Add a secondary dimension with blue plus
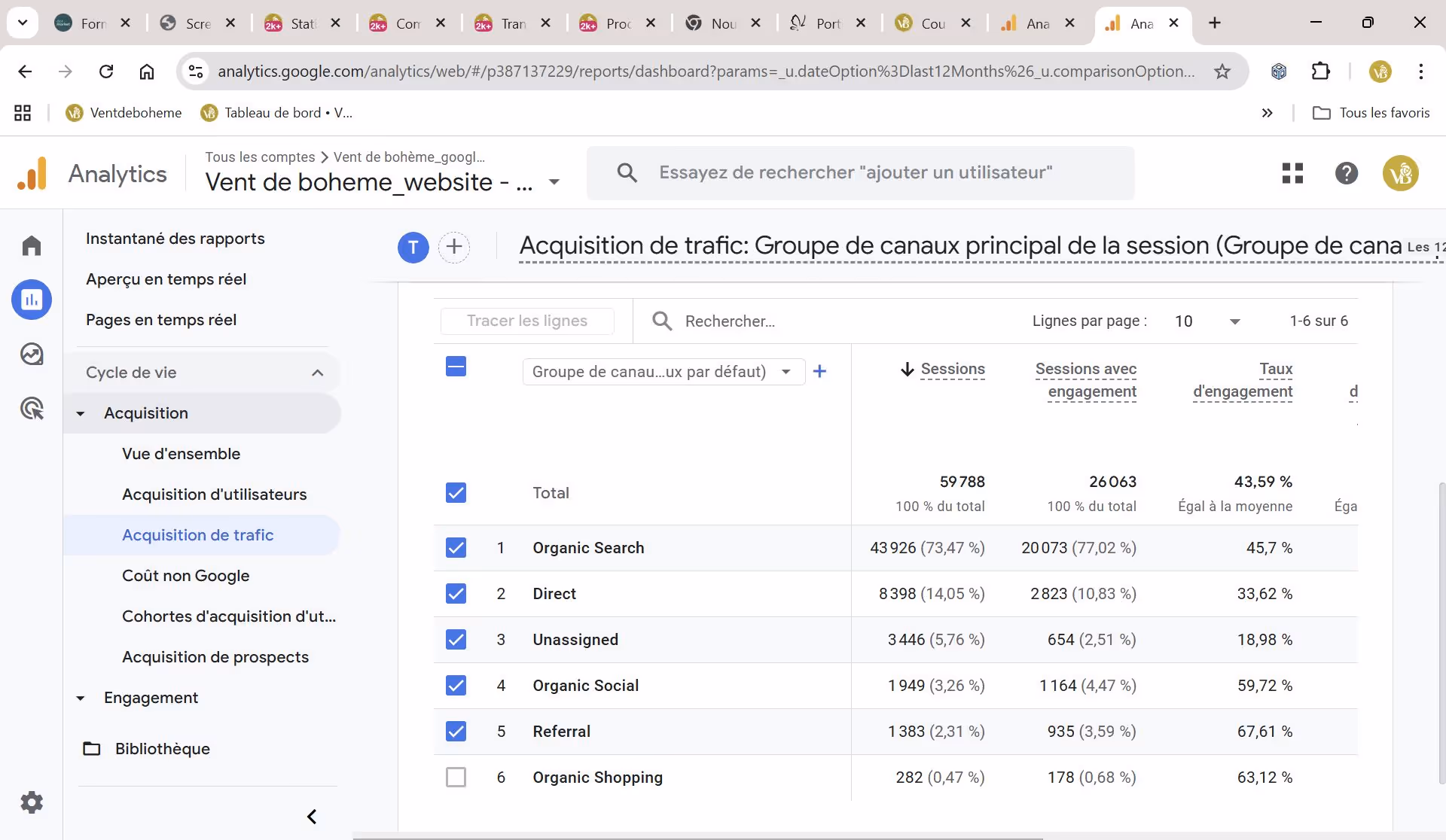This screenshot has width=1446, height=840. click(x=820, y=371)
